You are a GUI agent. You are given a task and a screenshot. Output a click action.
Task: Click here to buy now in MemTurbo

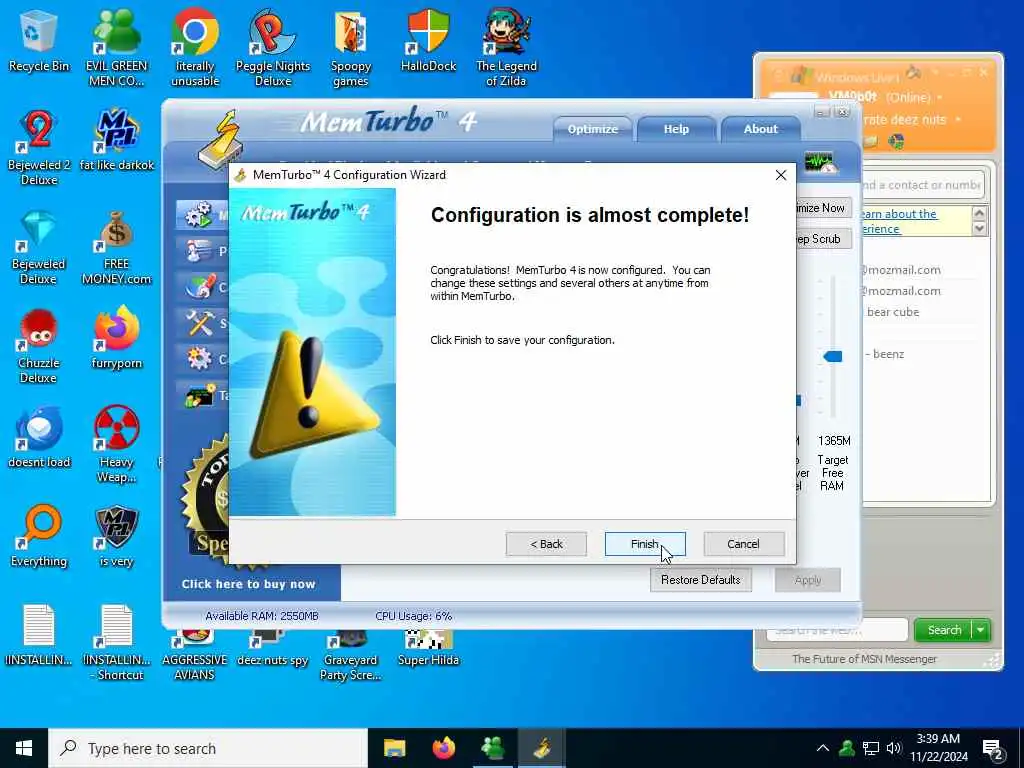pyautogui.click(x=248, y=584)
